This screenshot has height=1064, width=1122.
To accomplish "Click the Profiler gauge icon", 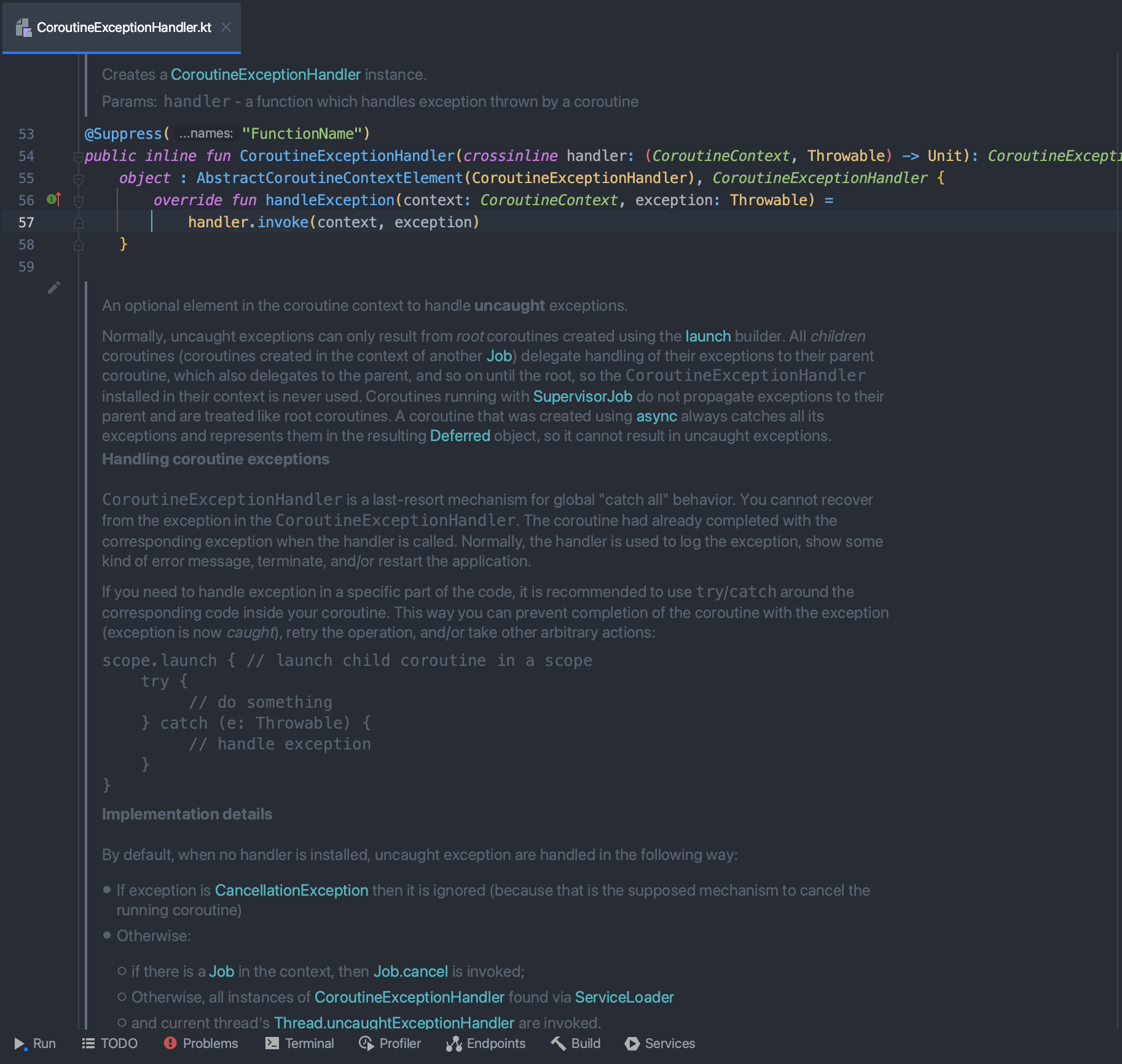I will pos(366,1043).
